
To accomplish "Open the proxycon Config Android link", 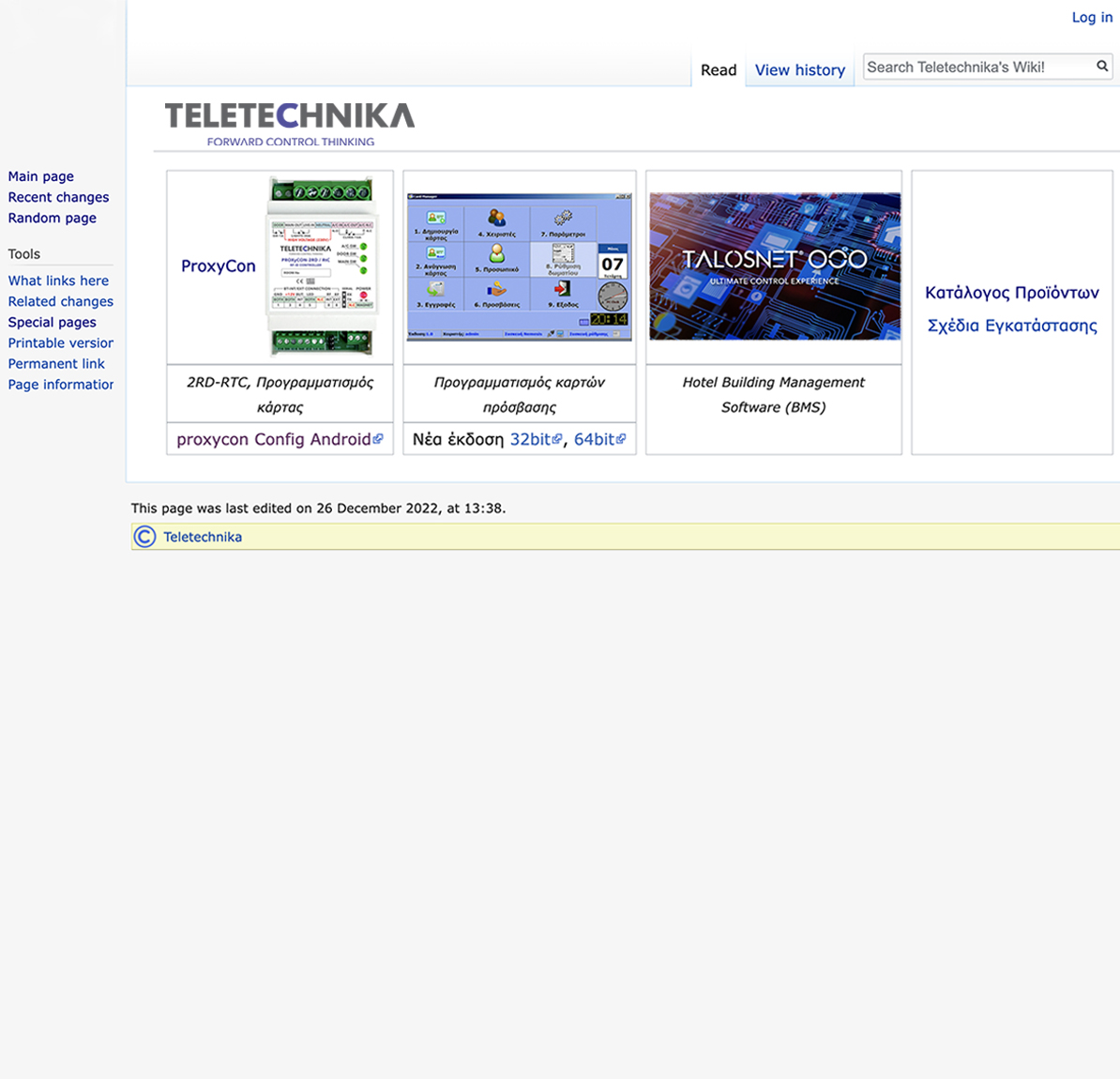I will [x=273, y=439].
